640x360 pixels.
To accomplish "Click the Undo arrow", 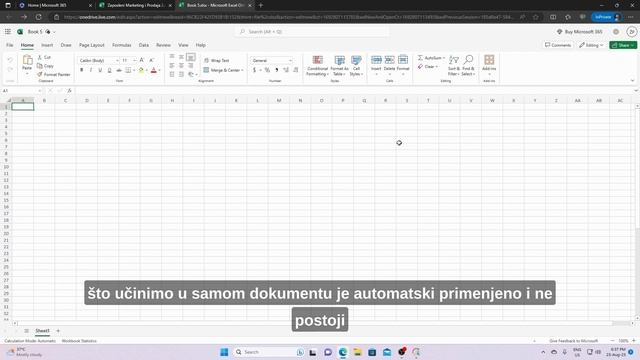I will [10, 60].
